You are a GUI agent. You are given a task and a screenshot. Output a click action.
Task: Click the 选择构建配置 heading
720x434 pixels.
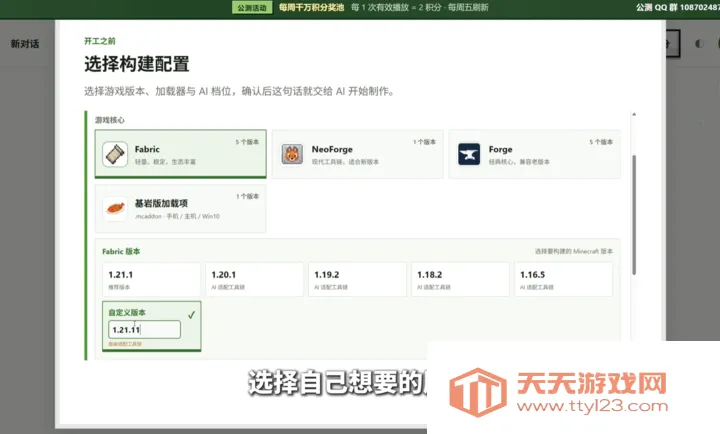click(137, 64)
